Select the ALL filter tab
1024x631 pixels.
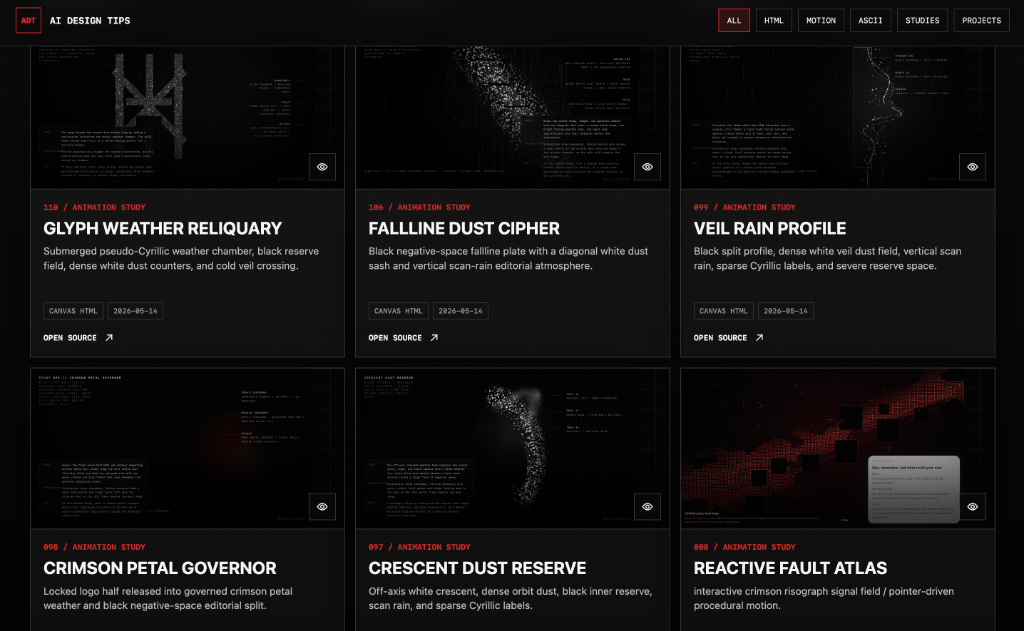click(x=734, y=20)
